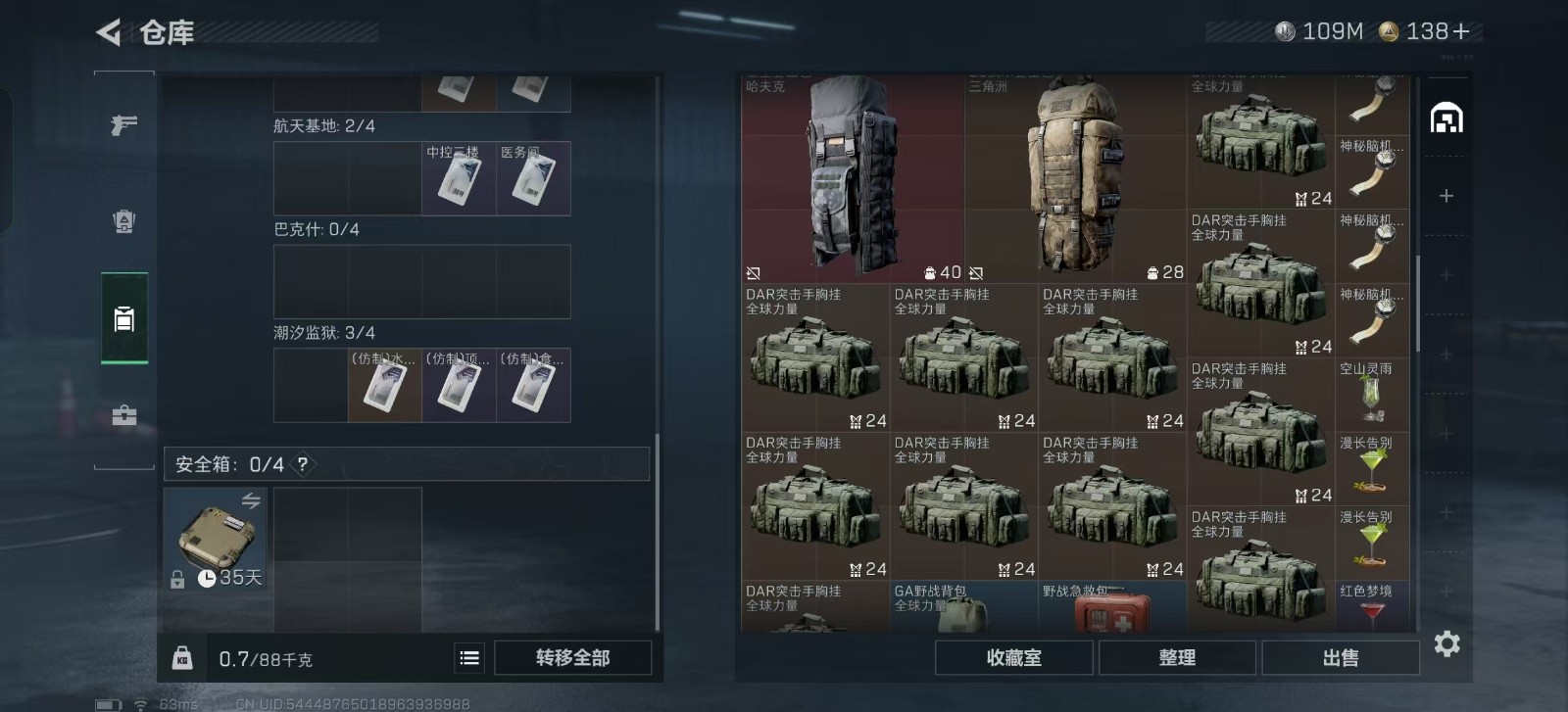Click the swap arrows on the safe box
The height and width of the screenshot is (712, 1568).
coord(251,501)
